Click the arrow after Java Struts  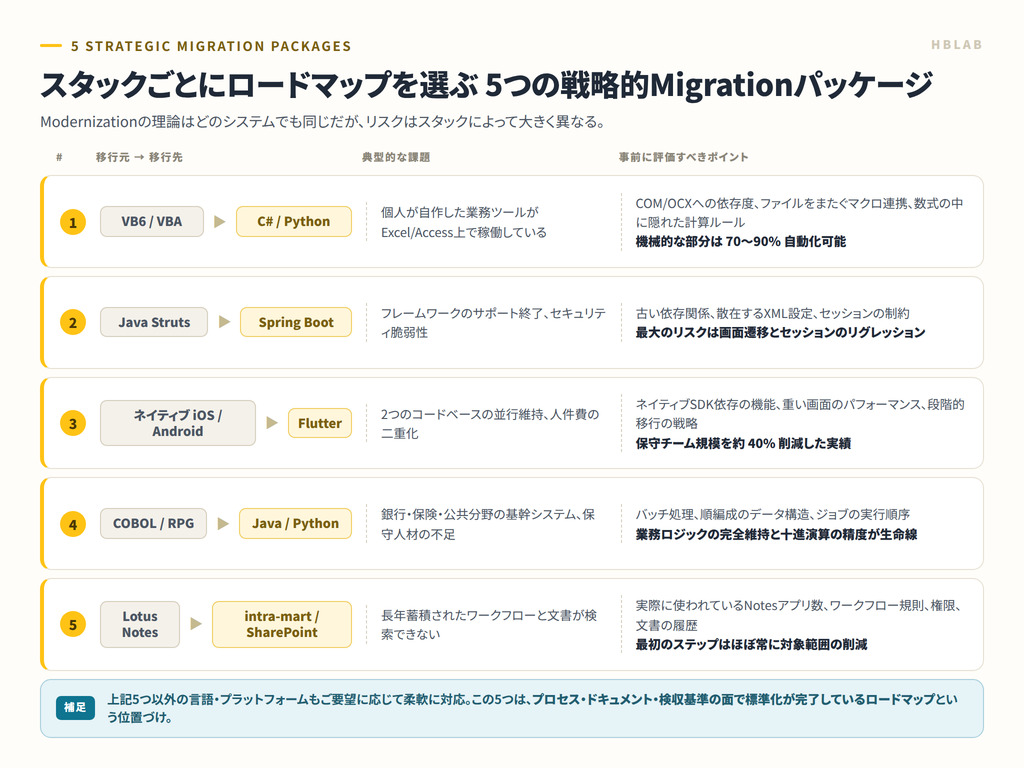225,322
